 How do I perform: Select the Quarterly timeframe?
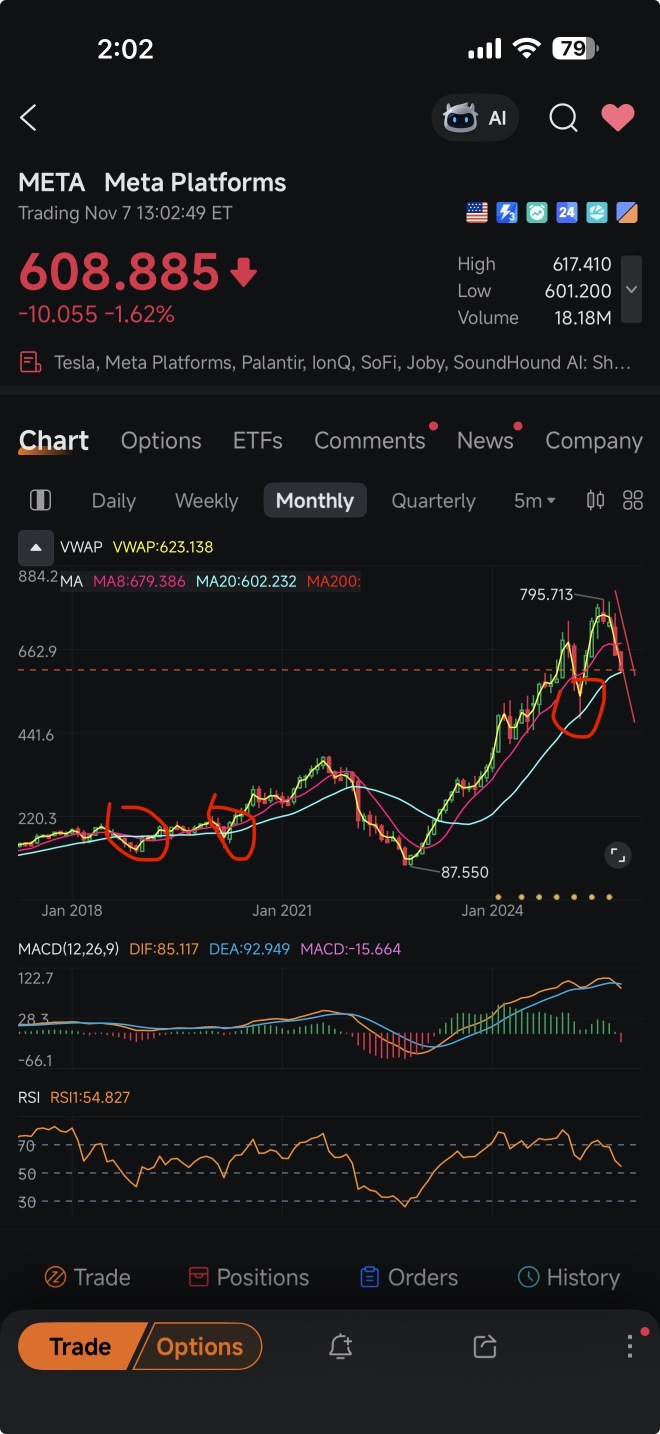[x=433, y=500]
